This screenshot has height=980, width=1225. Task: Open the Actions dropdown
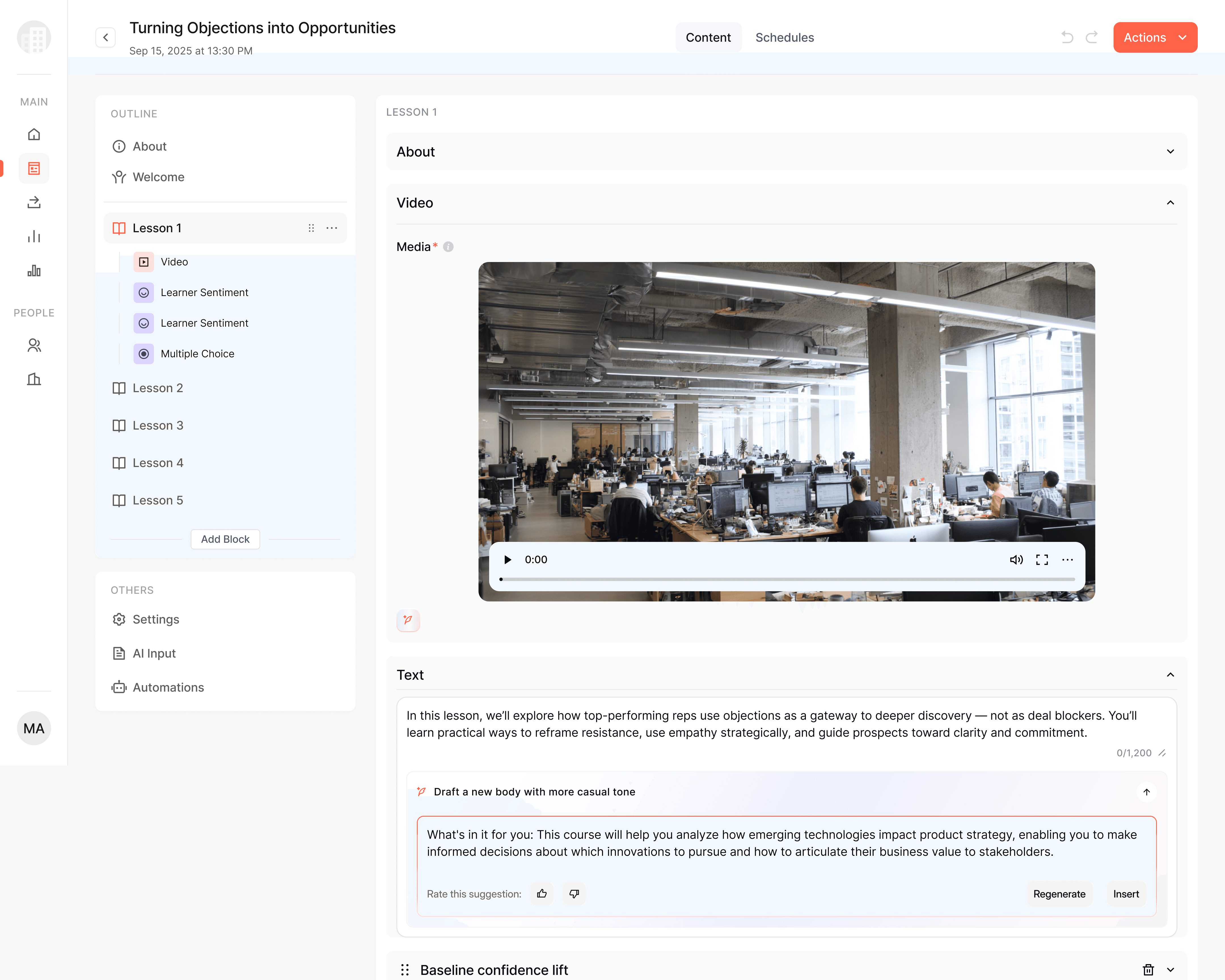point(1155,37)
